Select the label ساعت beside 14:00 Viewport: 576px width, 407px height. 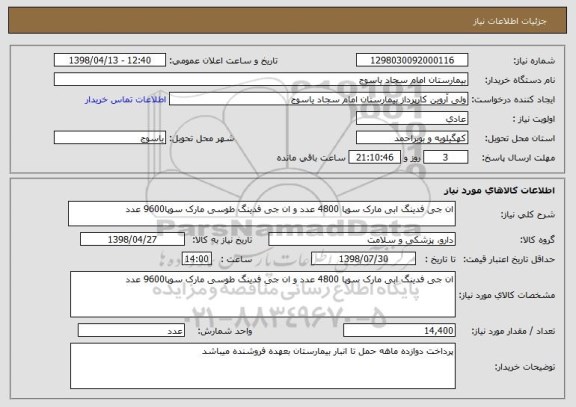click(236, 259)
